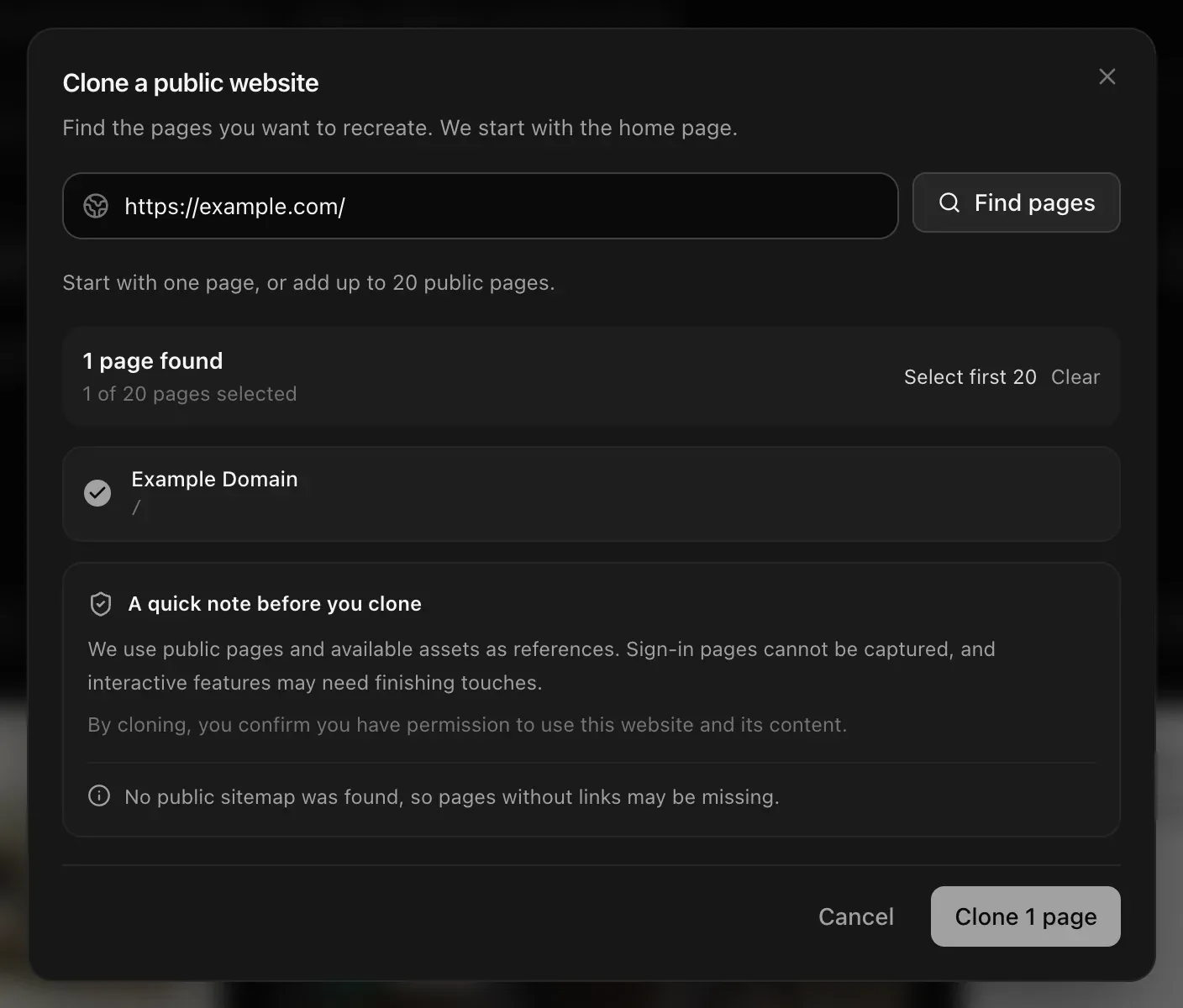The image size is (1183, 1008).
Task: Select the Example Domain page title
Action: click(214, 479)
